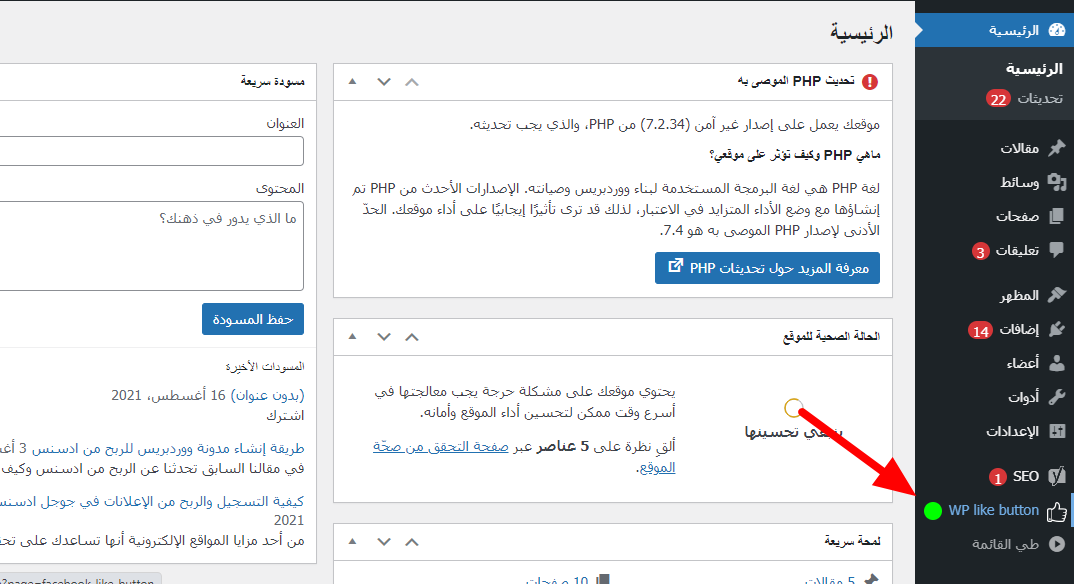Click the site health yellow status circle
The height and width of the screenshot is (584, 1074).
(x=793, y=408)
